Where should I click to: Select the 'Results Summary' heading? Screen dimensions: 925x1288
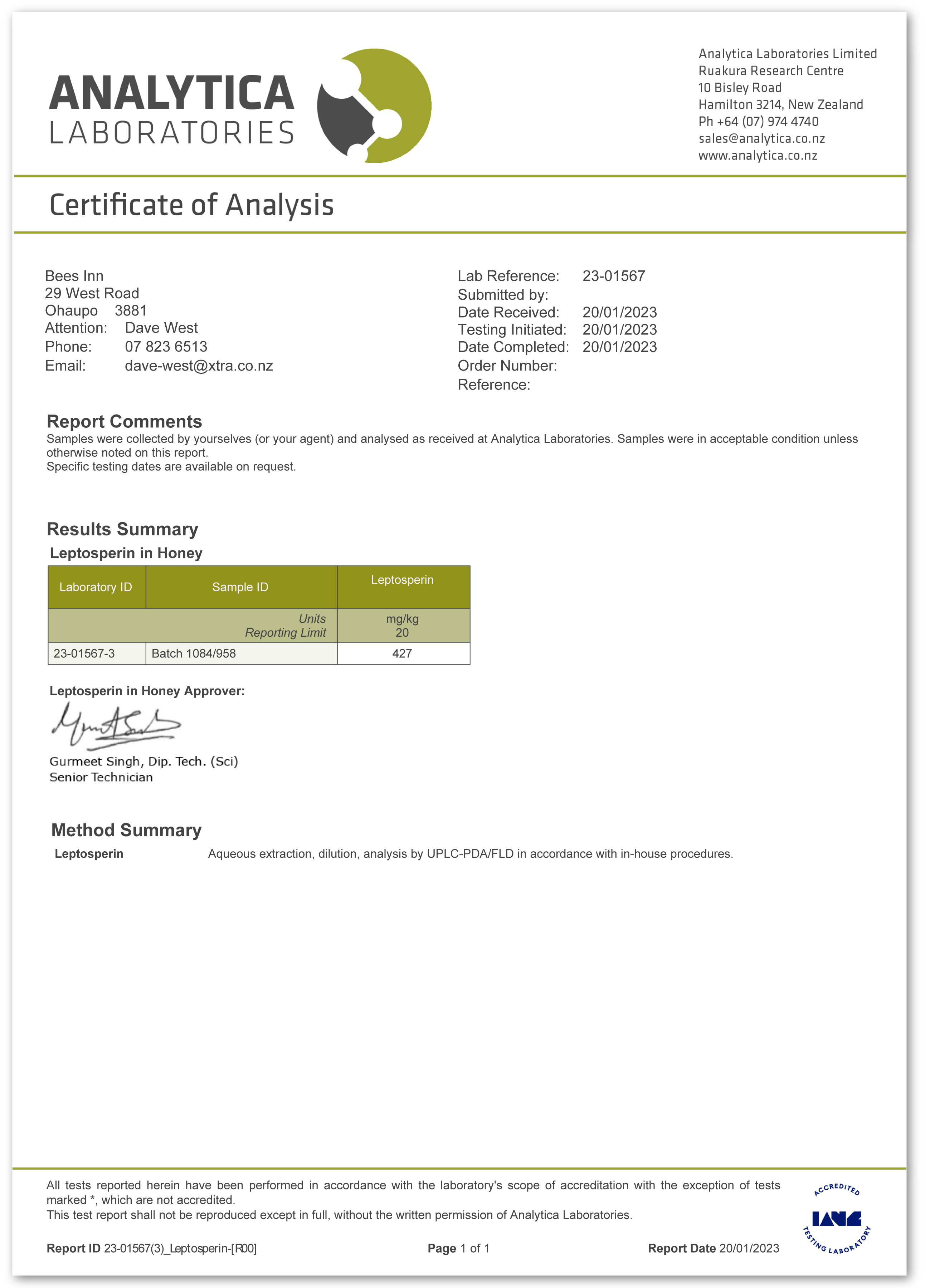click(122, 529)
